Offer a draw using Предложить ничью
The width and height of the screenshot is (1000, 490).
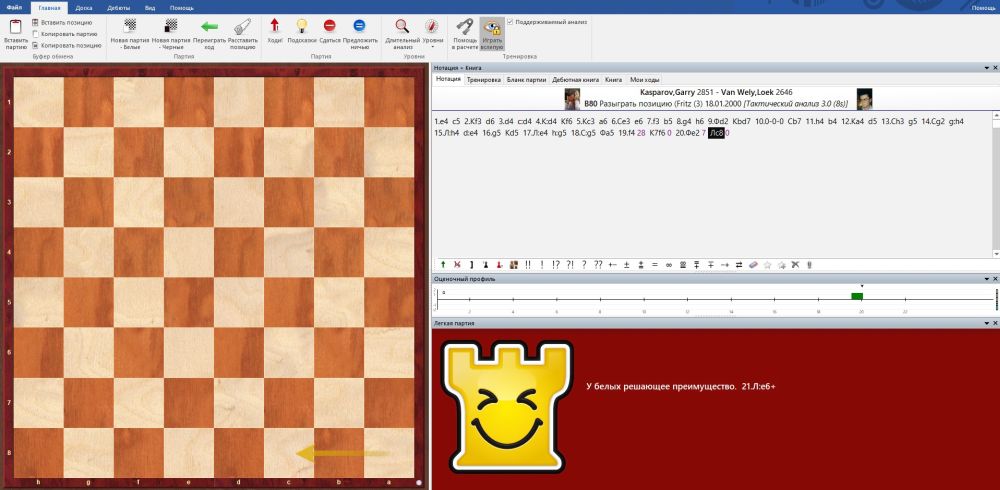pyautogui.click(x=360, y=30)
